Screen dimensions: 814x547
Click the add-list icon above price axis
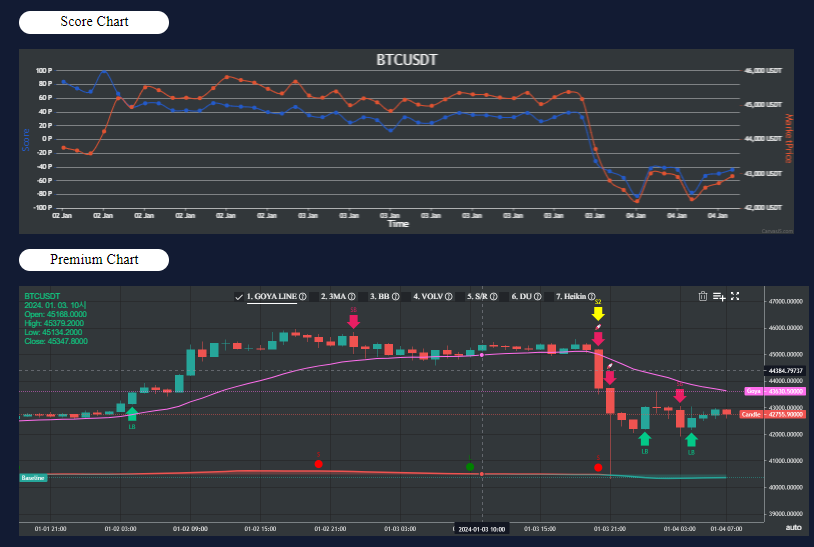pos(719,296)
